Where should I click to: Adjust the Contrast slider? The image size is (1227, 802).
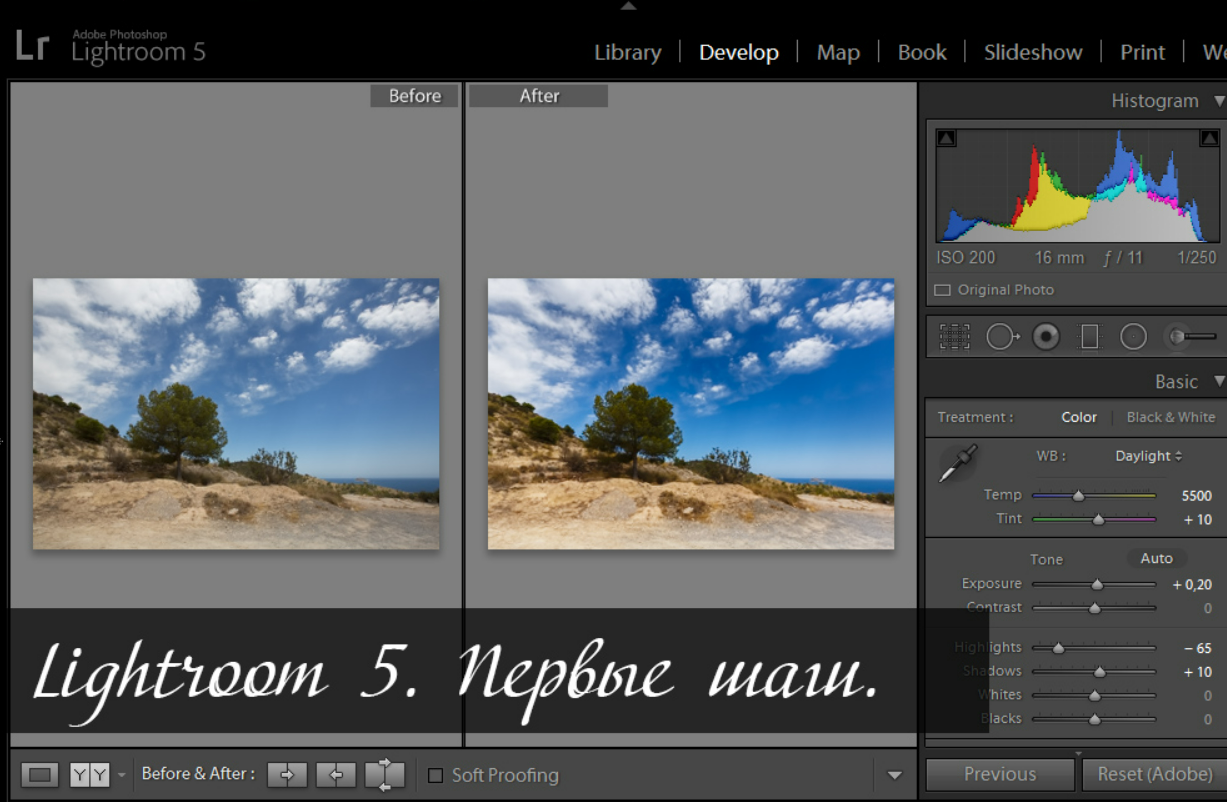(x=1093, y=608)
